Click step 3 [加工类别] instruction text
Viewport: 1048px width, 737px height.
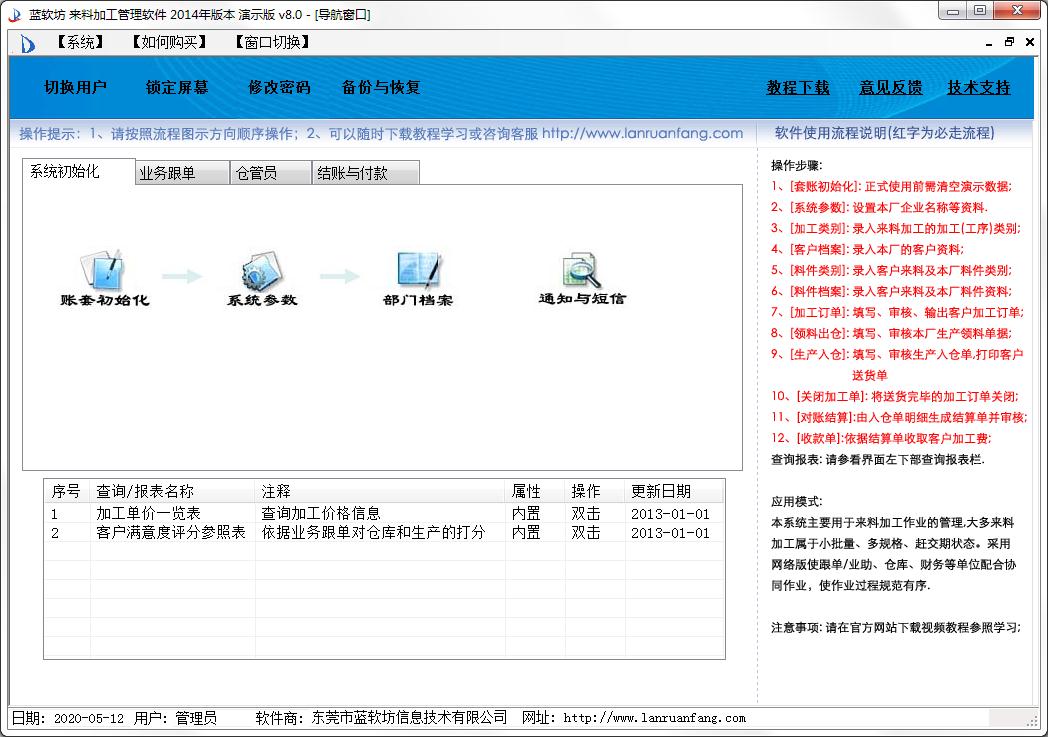(896, 229)
